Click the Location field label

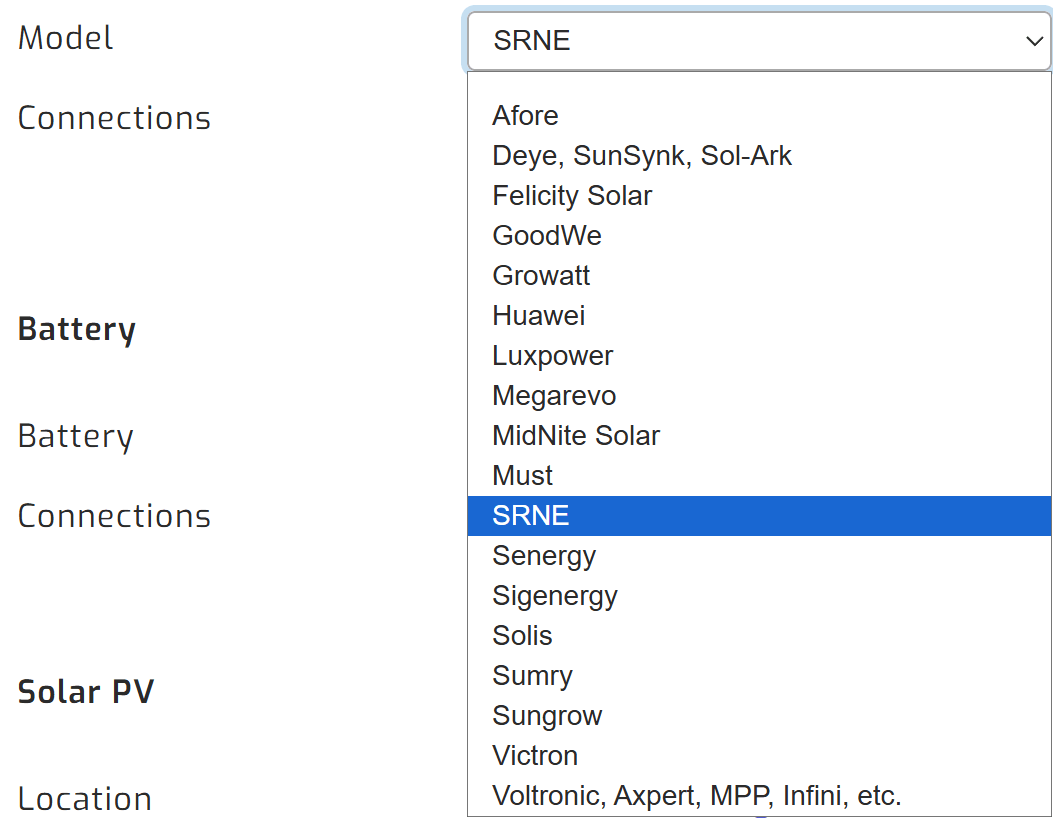click(x=84, y=797)
